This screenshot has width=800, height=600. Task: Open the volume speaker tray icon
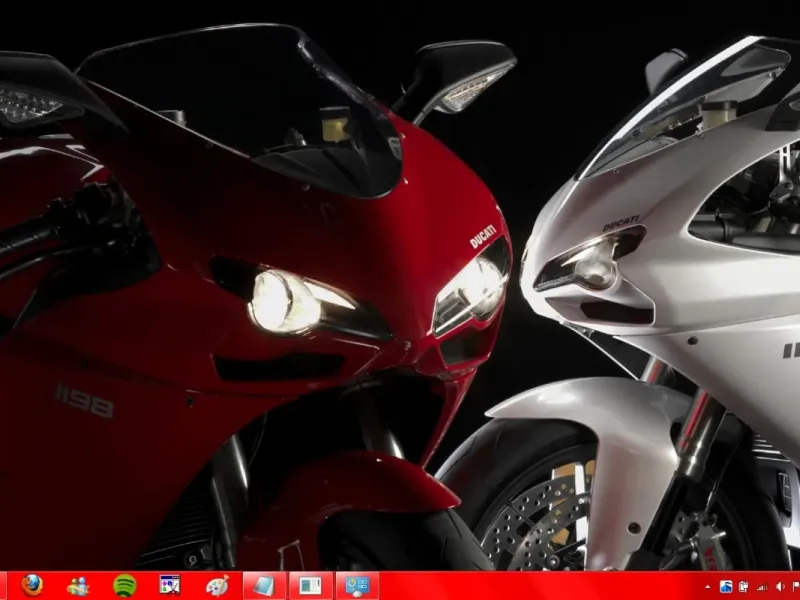778,586
